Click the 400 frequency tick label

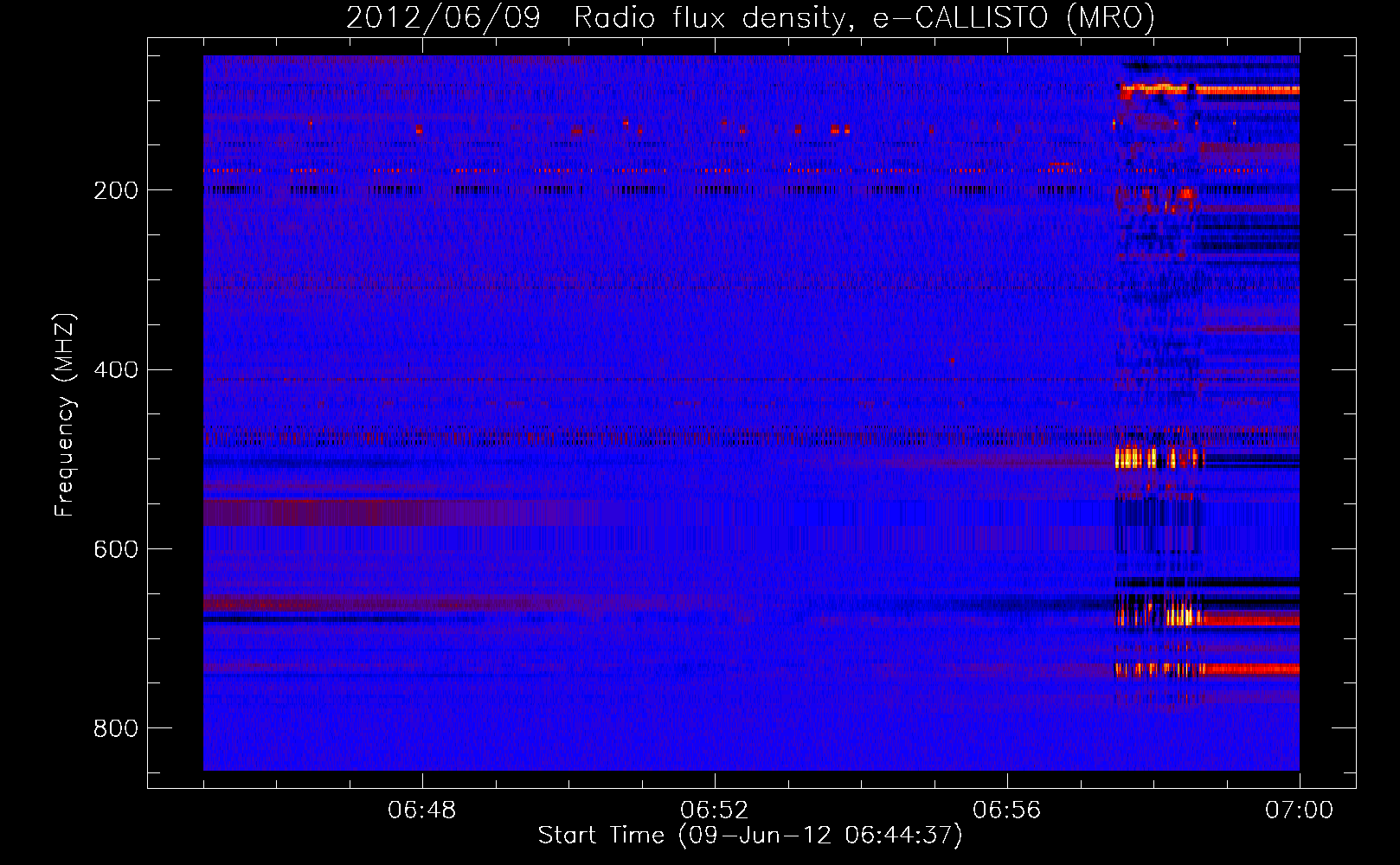coord(115,370)
